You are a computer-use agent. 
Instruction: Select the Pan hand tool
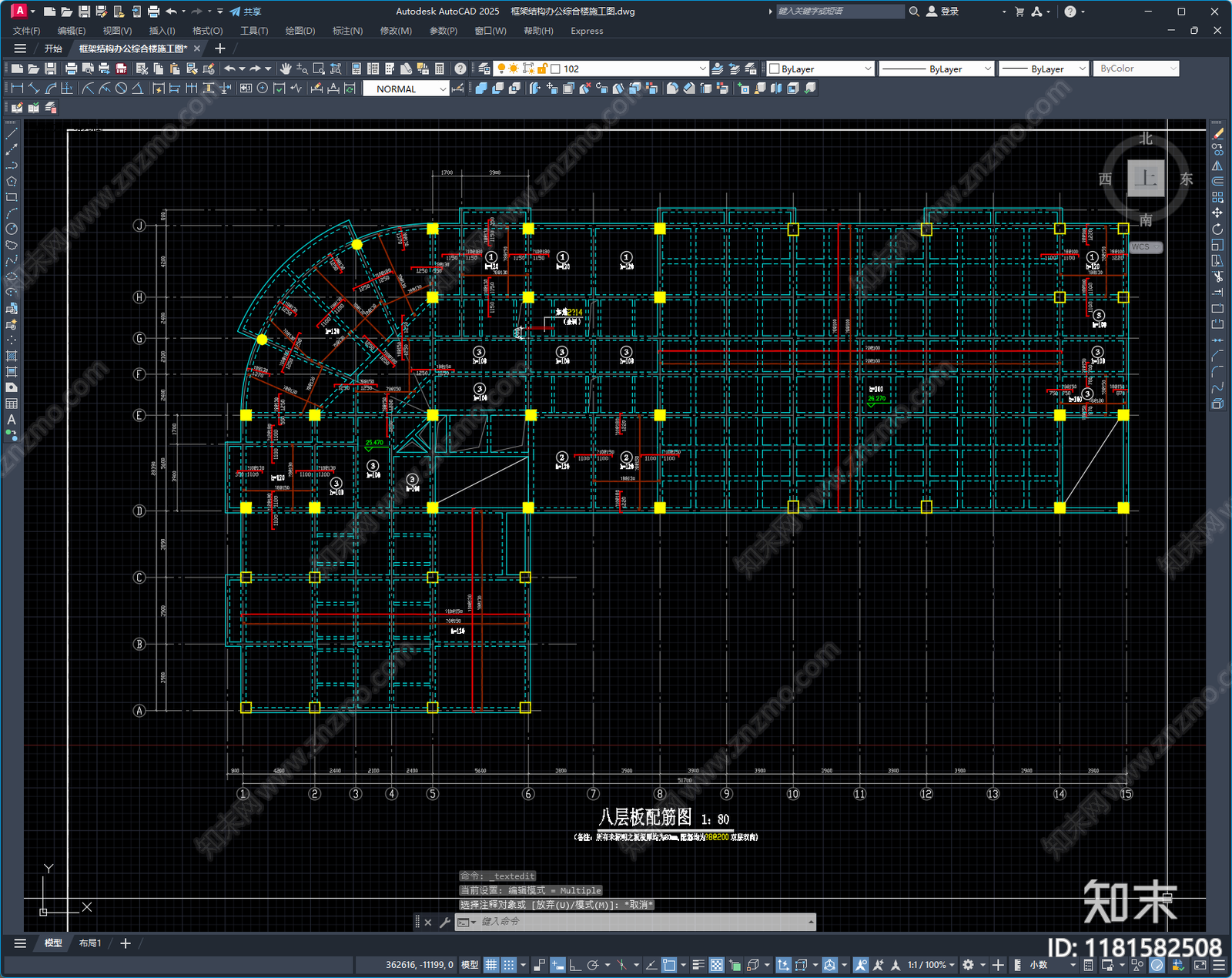click(286, 69)
